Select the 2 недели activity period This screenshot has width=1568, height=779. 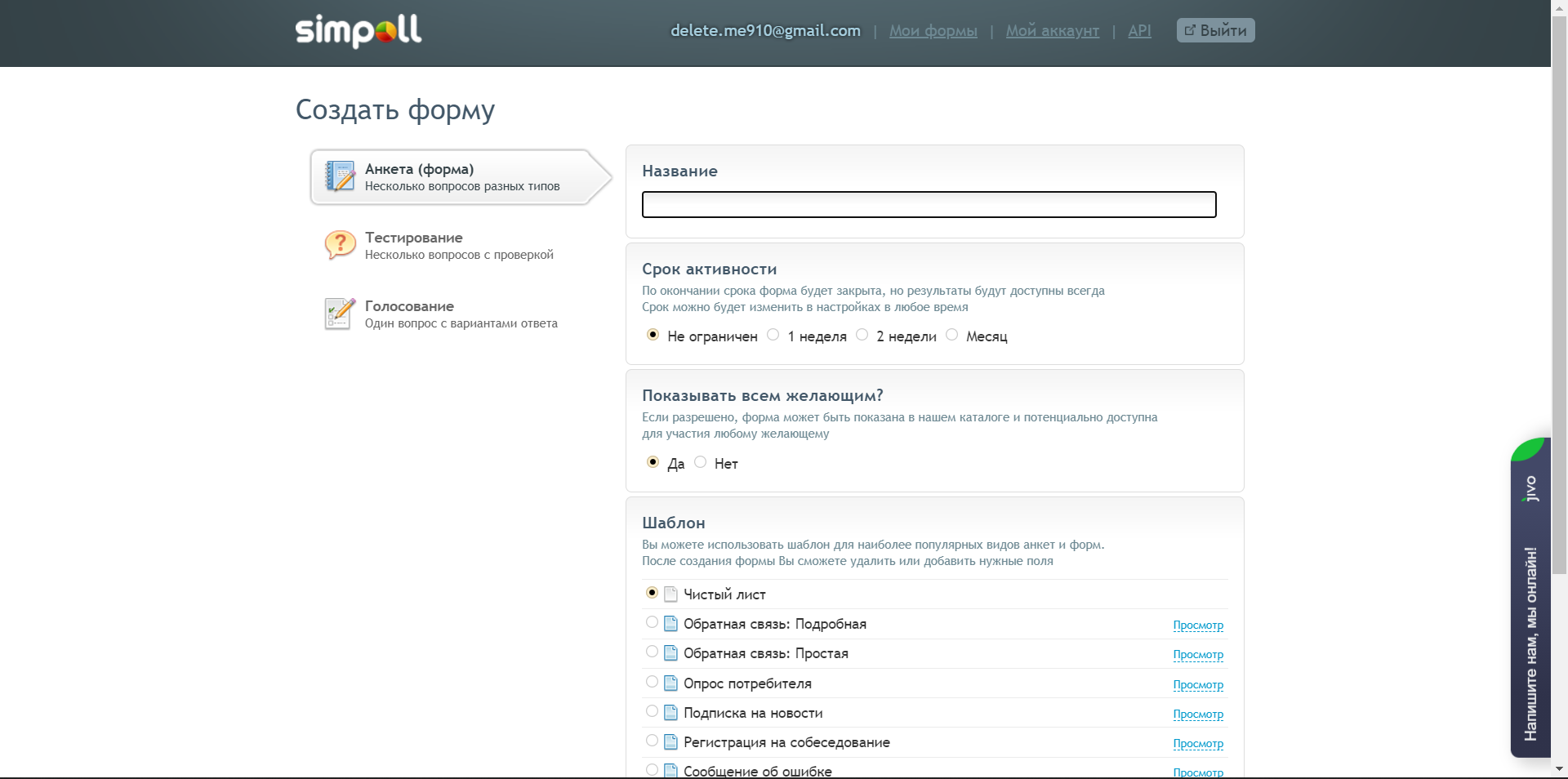click(862, 335)
